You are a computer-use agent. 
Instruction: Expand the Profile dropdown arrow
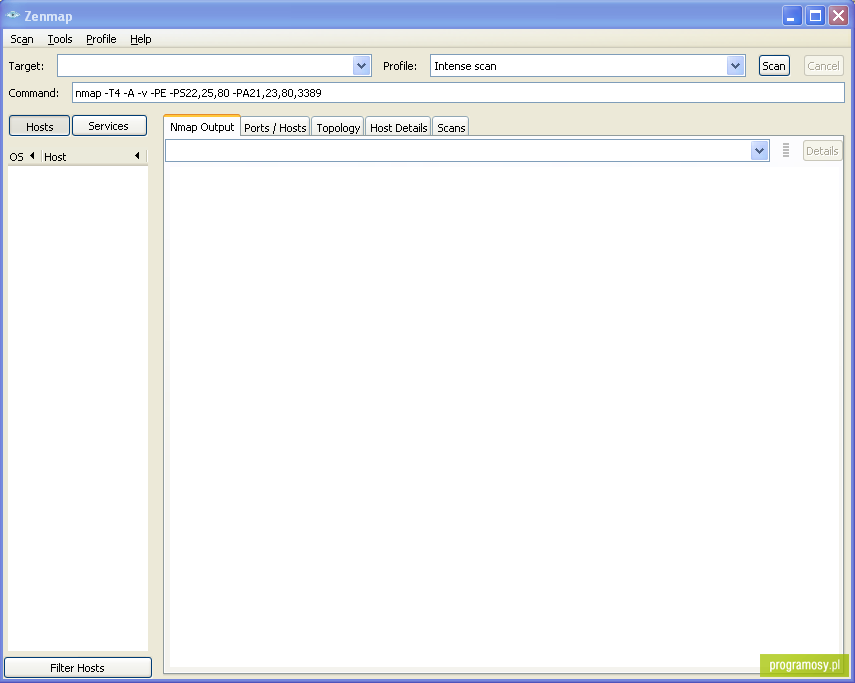735,66
